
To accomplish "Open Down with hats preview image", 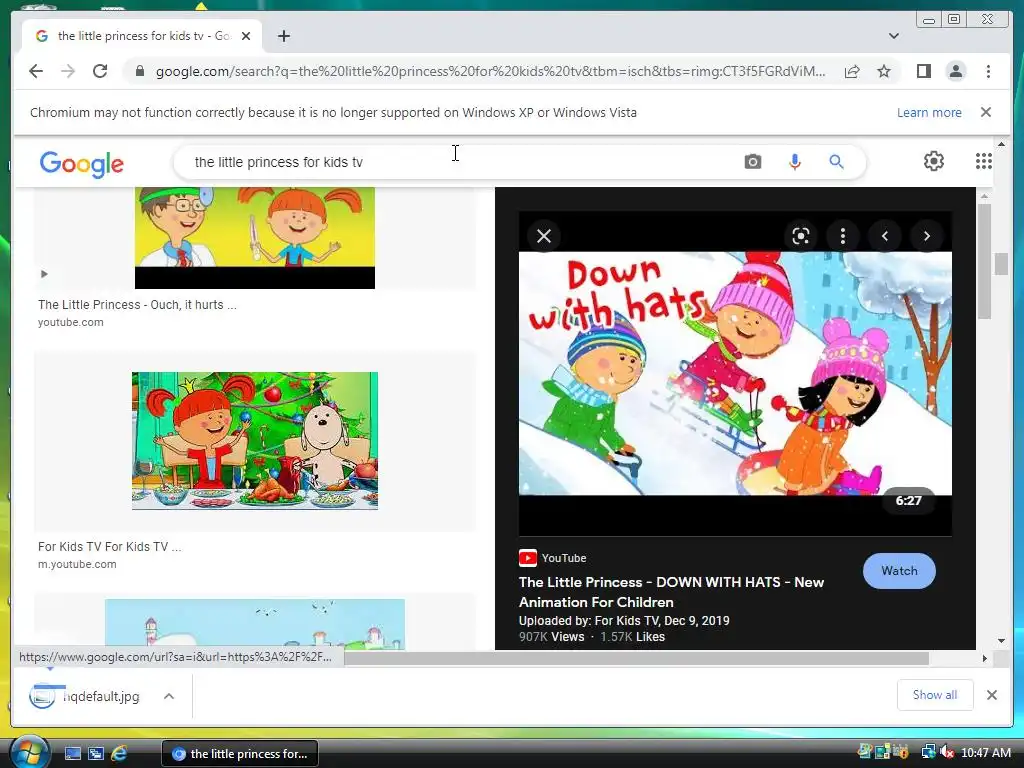I will tap(735, 374).
